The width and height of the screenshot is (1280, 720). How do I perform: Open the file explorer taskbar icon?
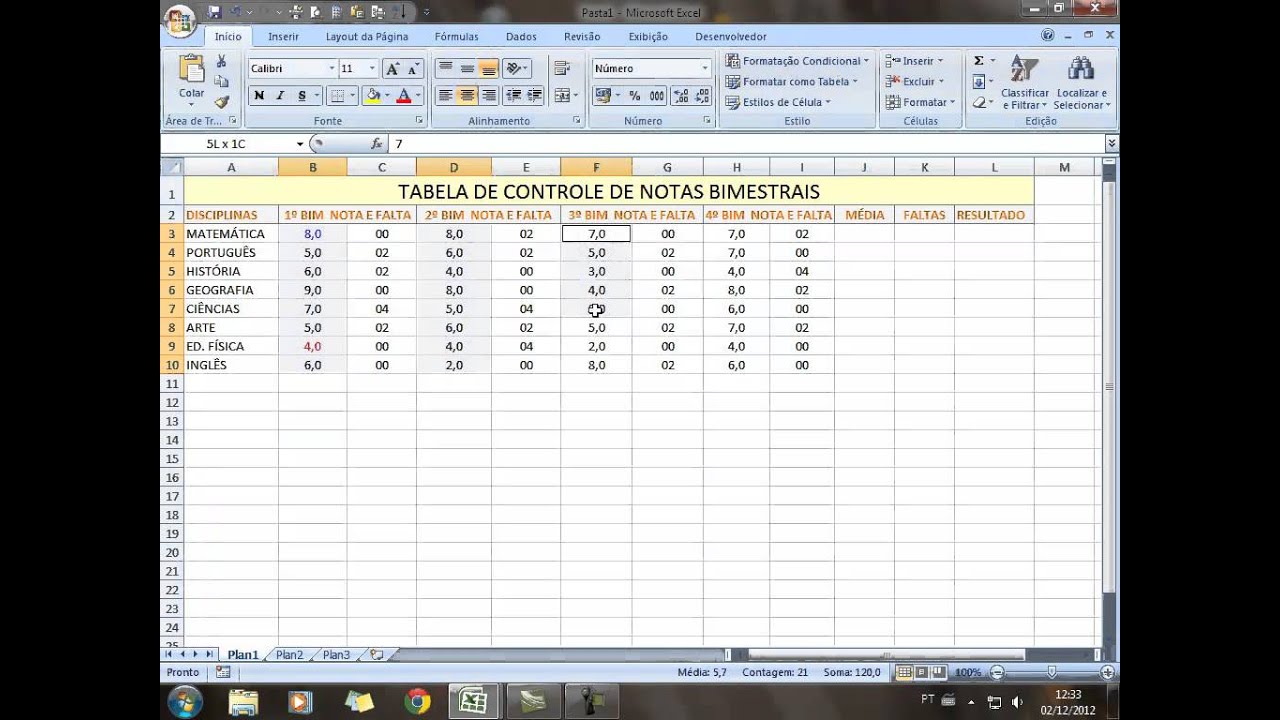click(243, 702)
